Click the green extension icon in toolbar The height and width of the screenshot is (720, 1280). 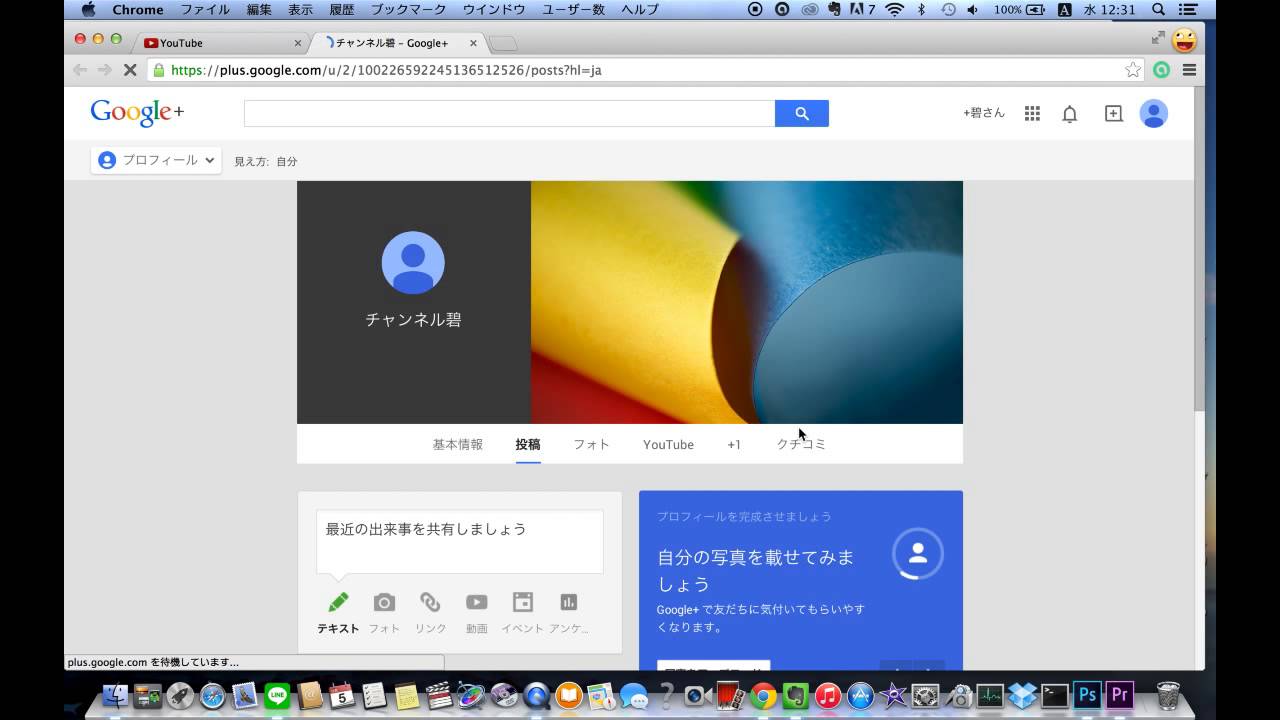pos(1161,70)
